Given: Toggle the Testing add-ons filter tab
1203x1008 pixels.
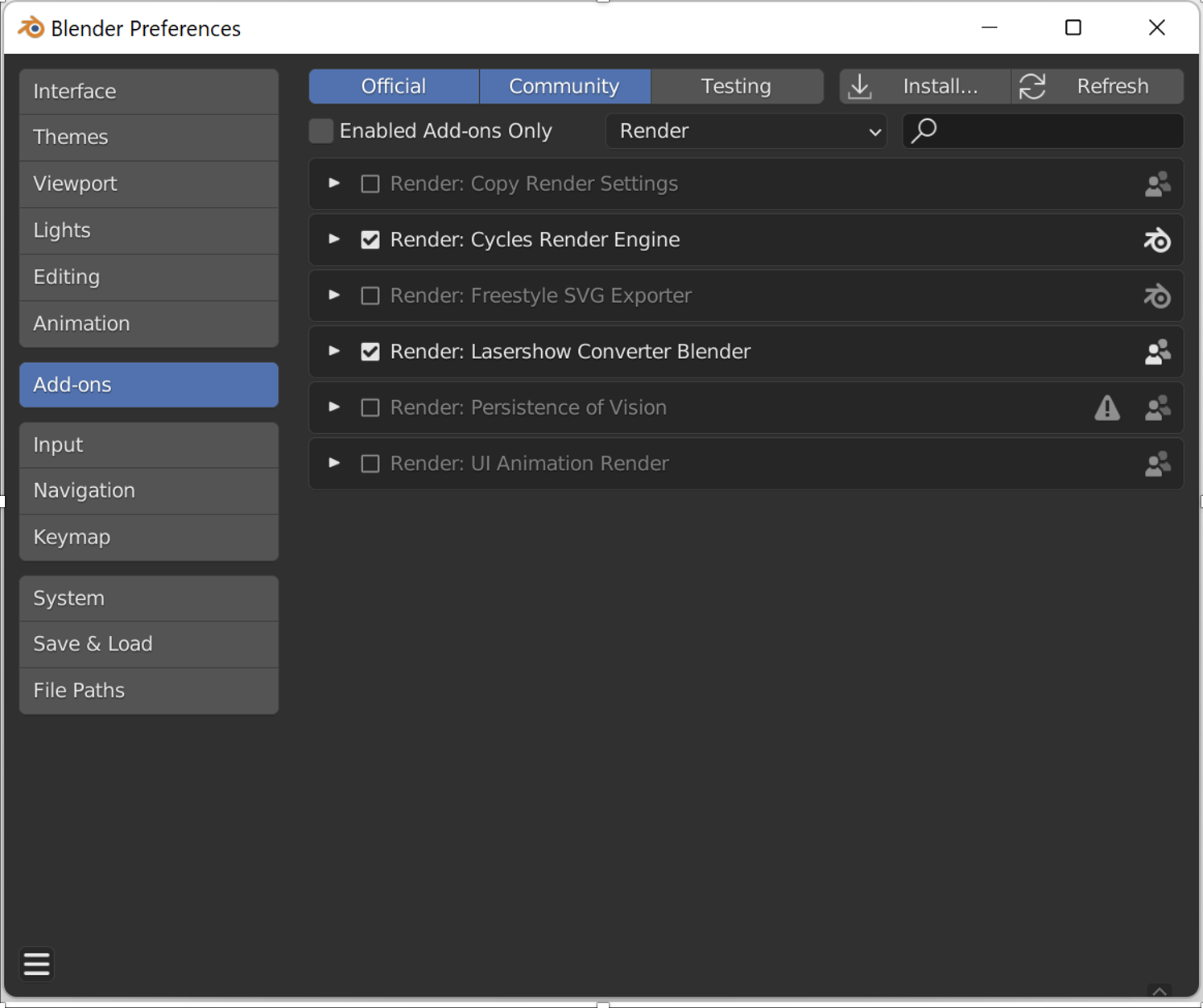Looking at the screenshot, I should (736, 86).
